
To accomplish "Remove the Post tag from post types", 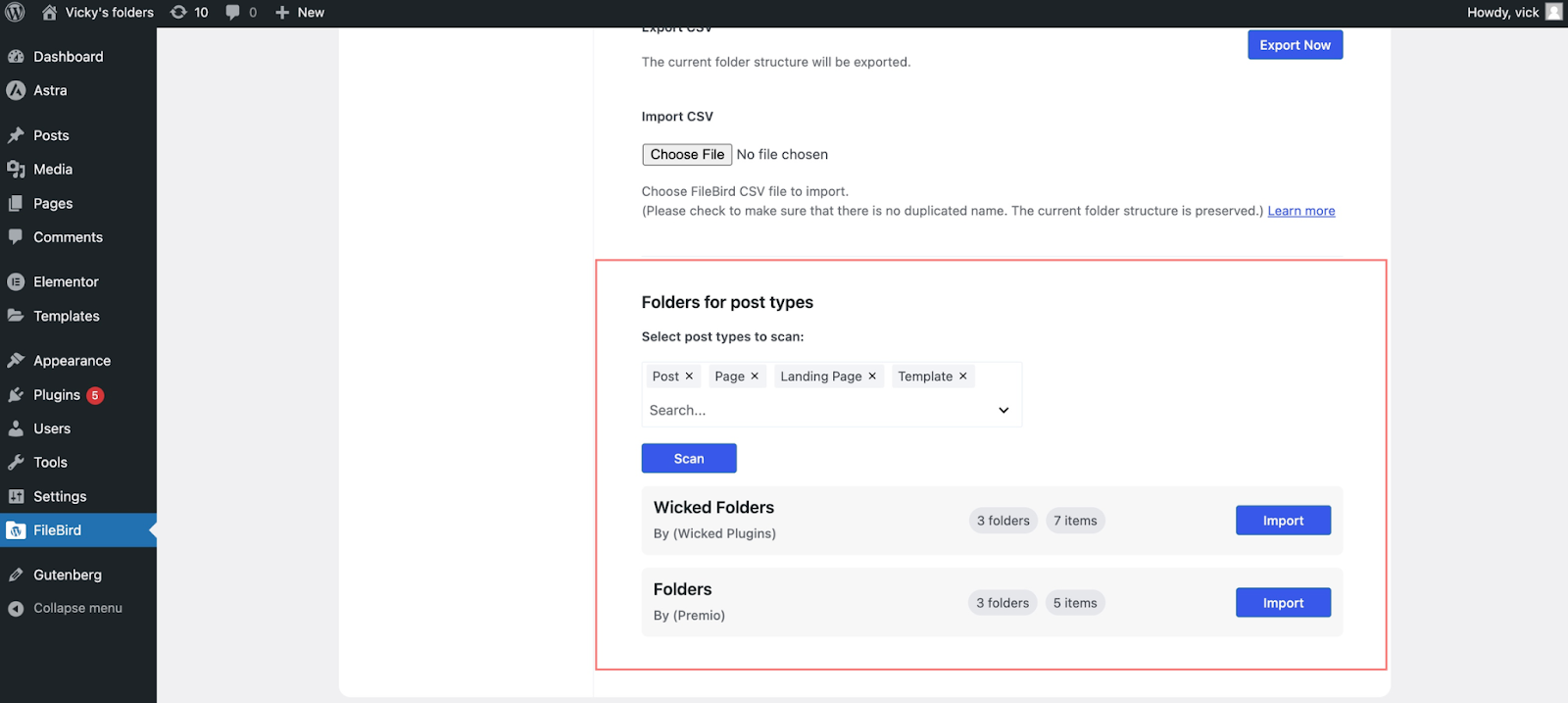I will [x=689, y=377].
